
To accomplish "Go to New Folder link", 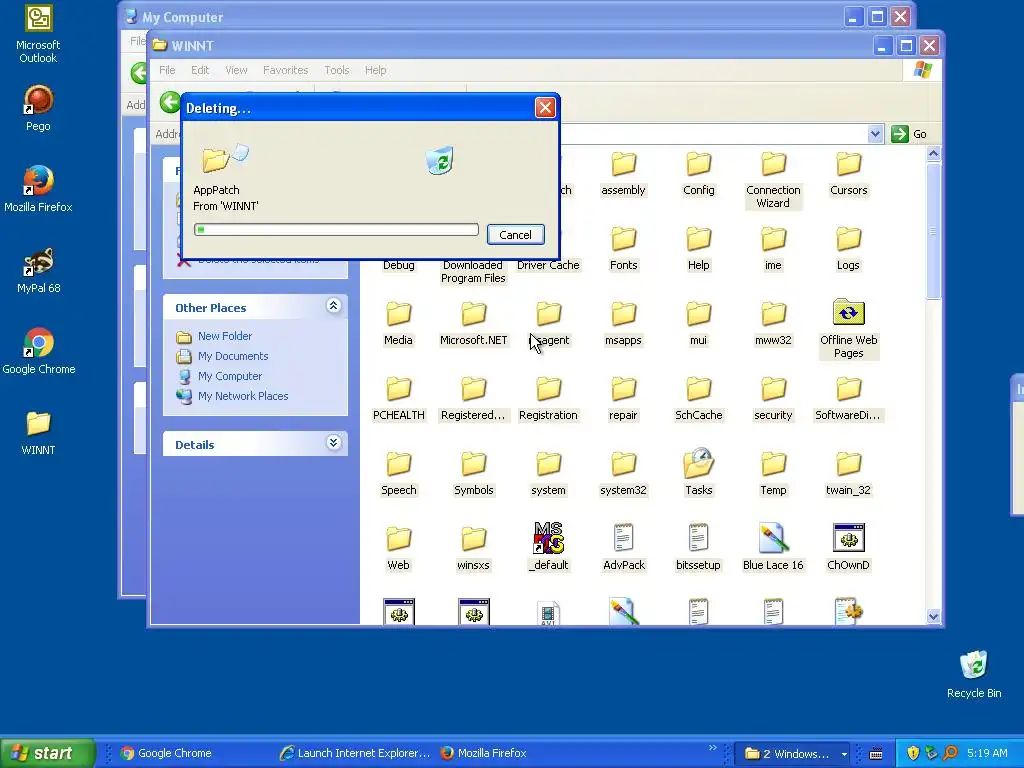I will [225, 336].
